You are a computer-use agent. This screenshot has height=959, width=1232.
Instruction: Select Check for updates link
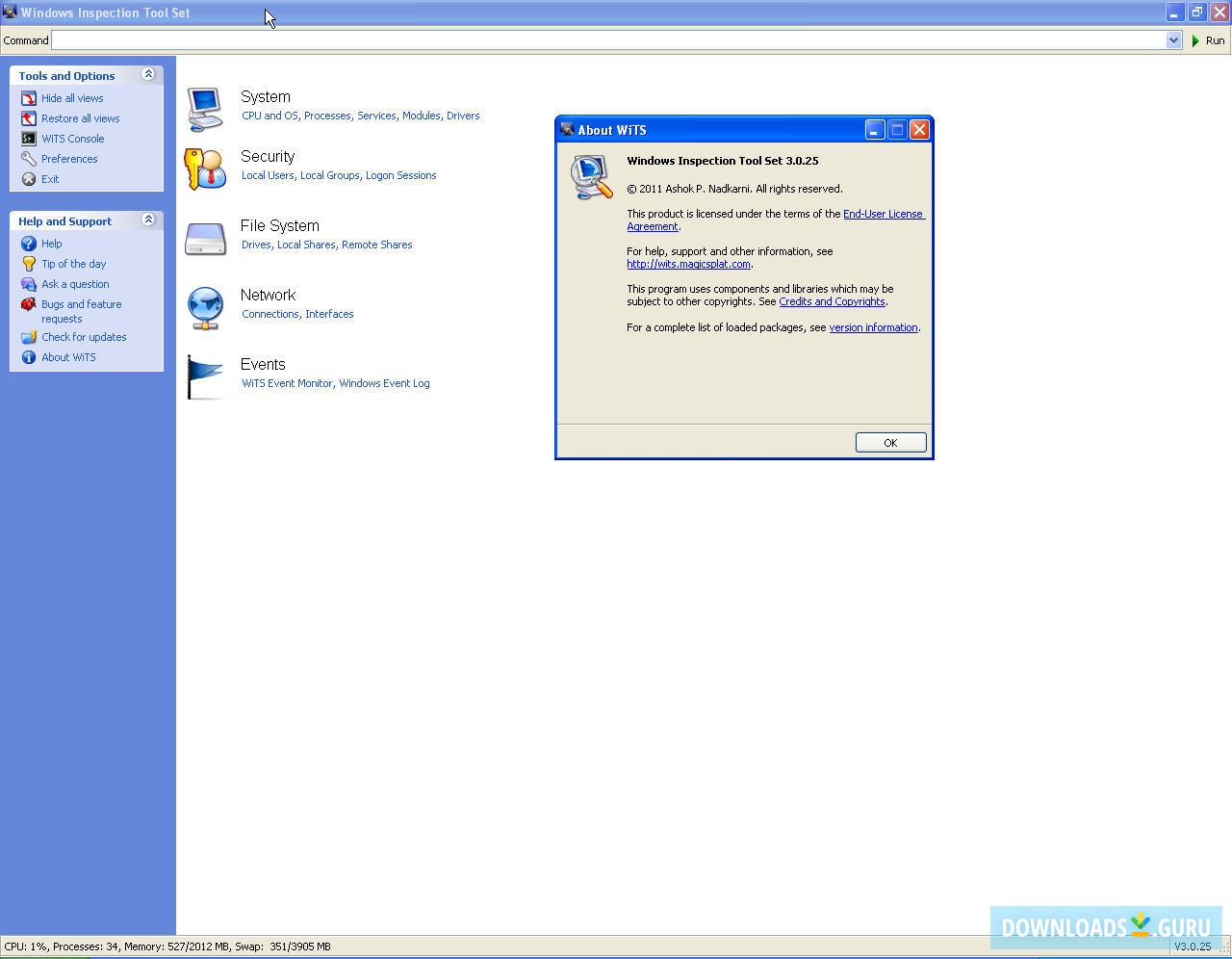[x=84, y=337]
